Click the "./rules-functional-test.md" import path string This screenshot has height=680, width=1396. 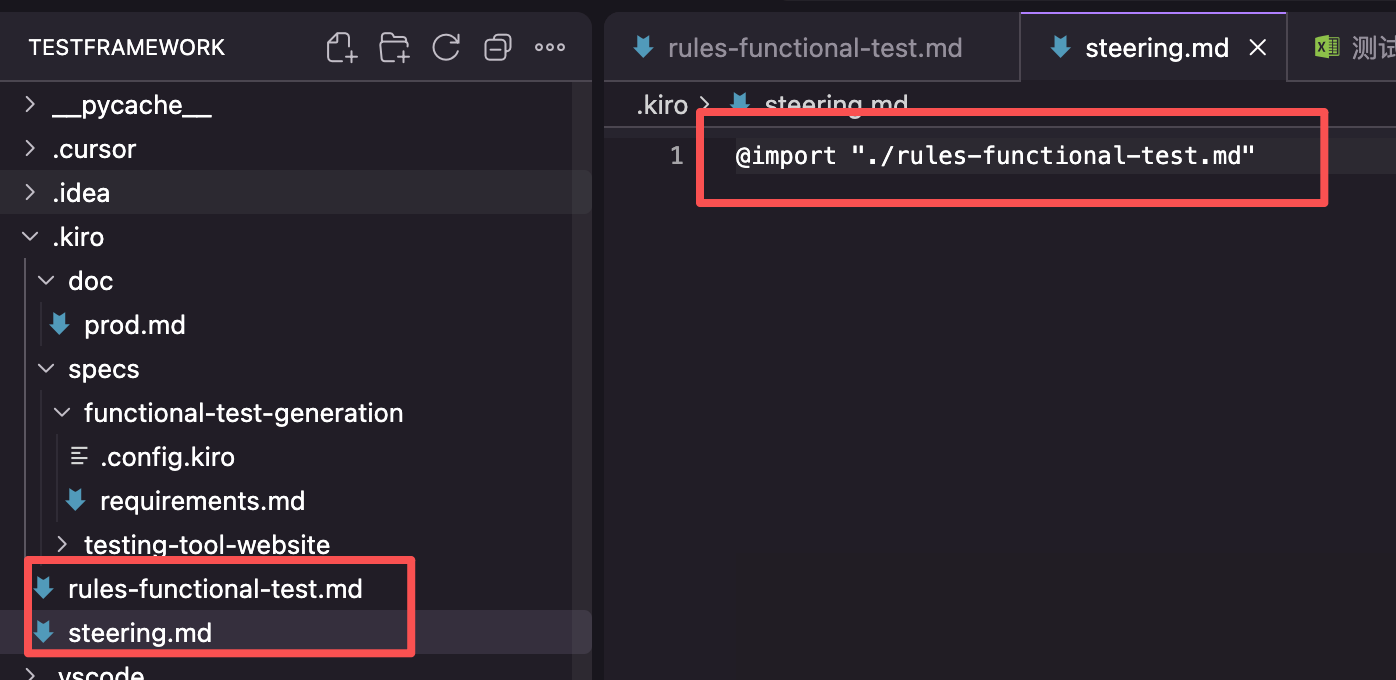pos(1053,156)
